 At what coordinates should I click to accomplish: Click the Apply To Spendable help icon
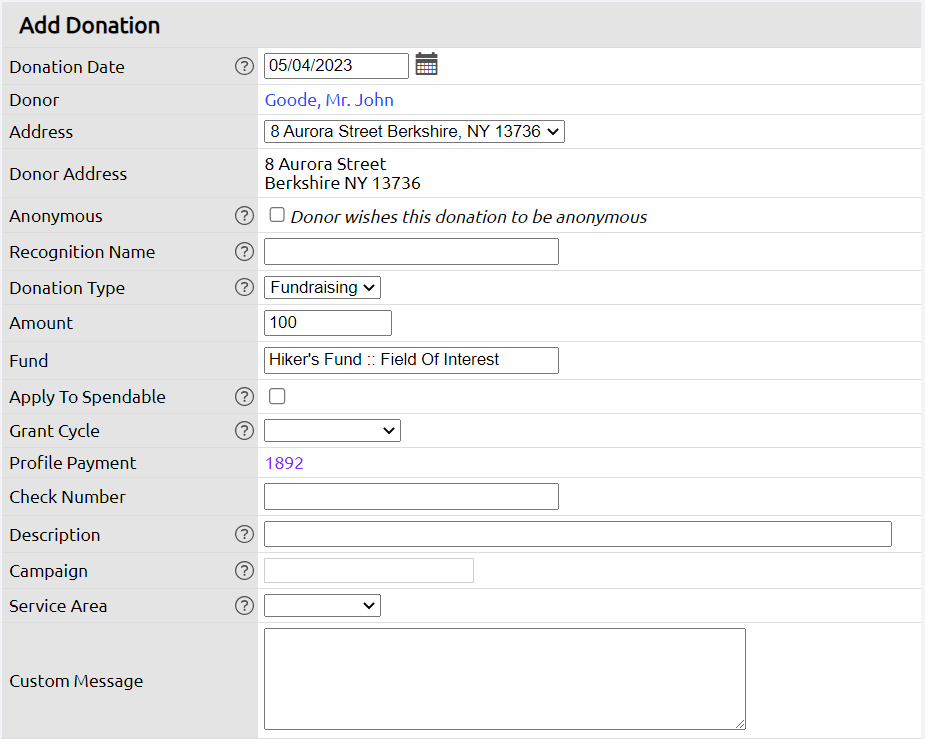[244, 396]
